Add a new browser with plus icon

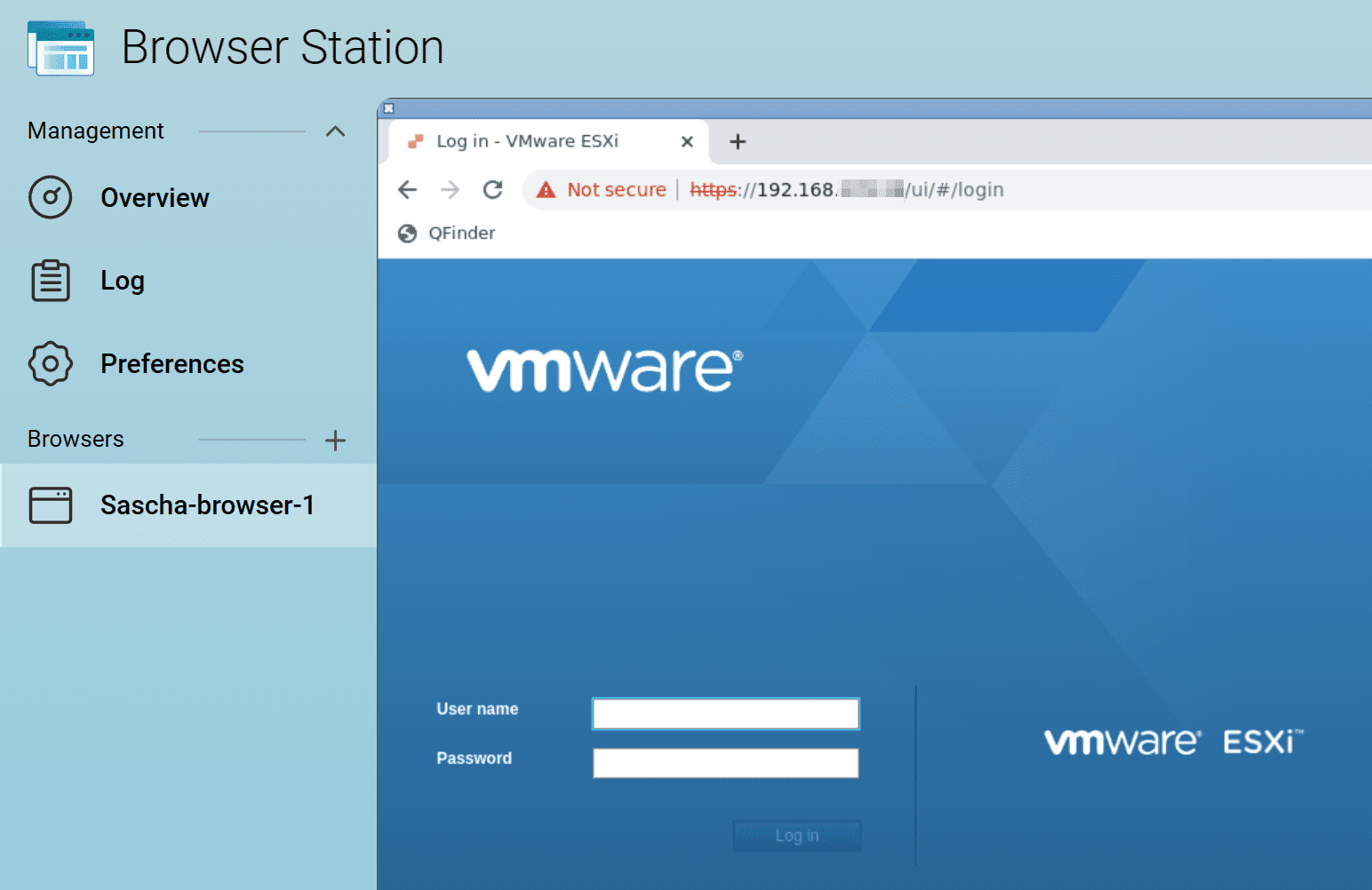[x=335, y=440]
